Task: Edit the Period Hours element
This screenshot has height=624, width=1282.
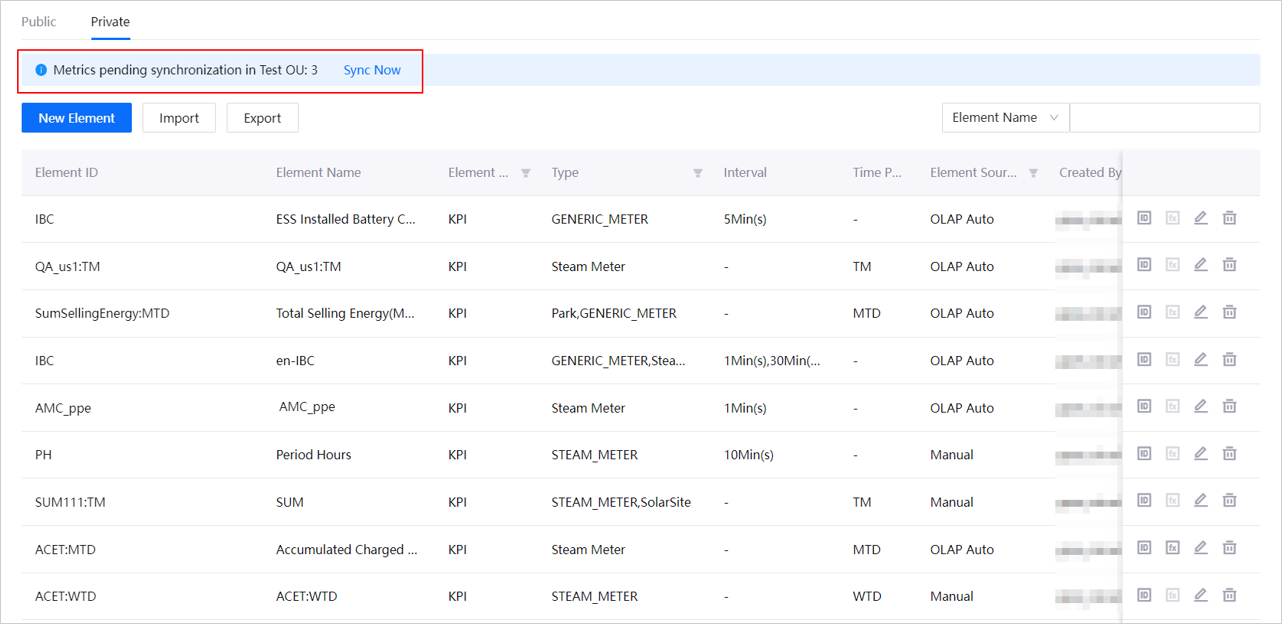Action: (1201, 454)
